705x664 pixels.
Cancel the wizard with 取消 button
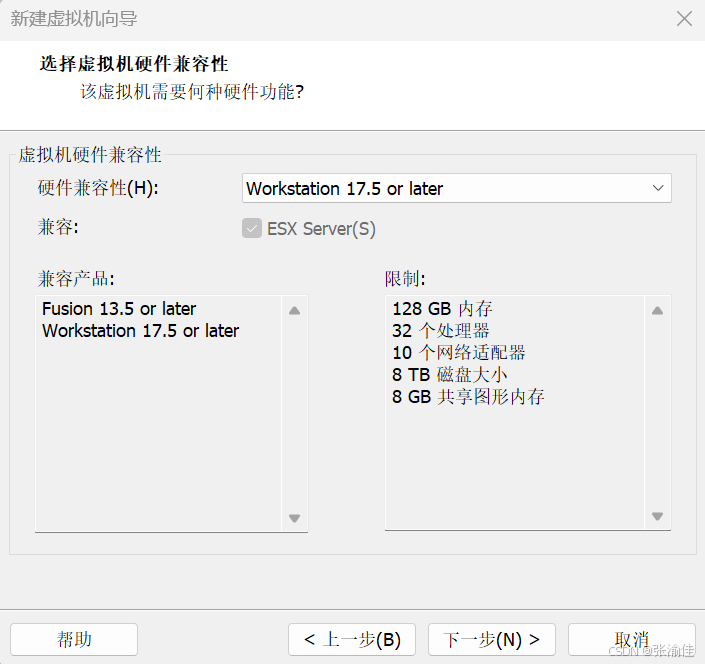tap(632, 639)
